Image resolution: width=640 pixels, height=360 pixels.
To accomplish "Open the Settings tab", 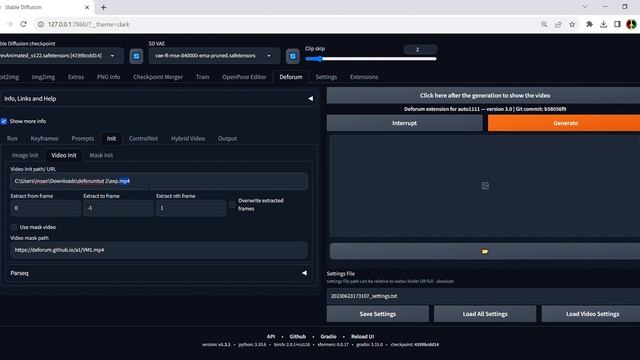I will tap(326, 77).
